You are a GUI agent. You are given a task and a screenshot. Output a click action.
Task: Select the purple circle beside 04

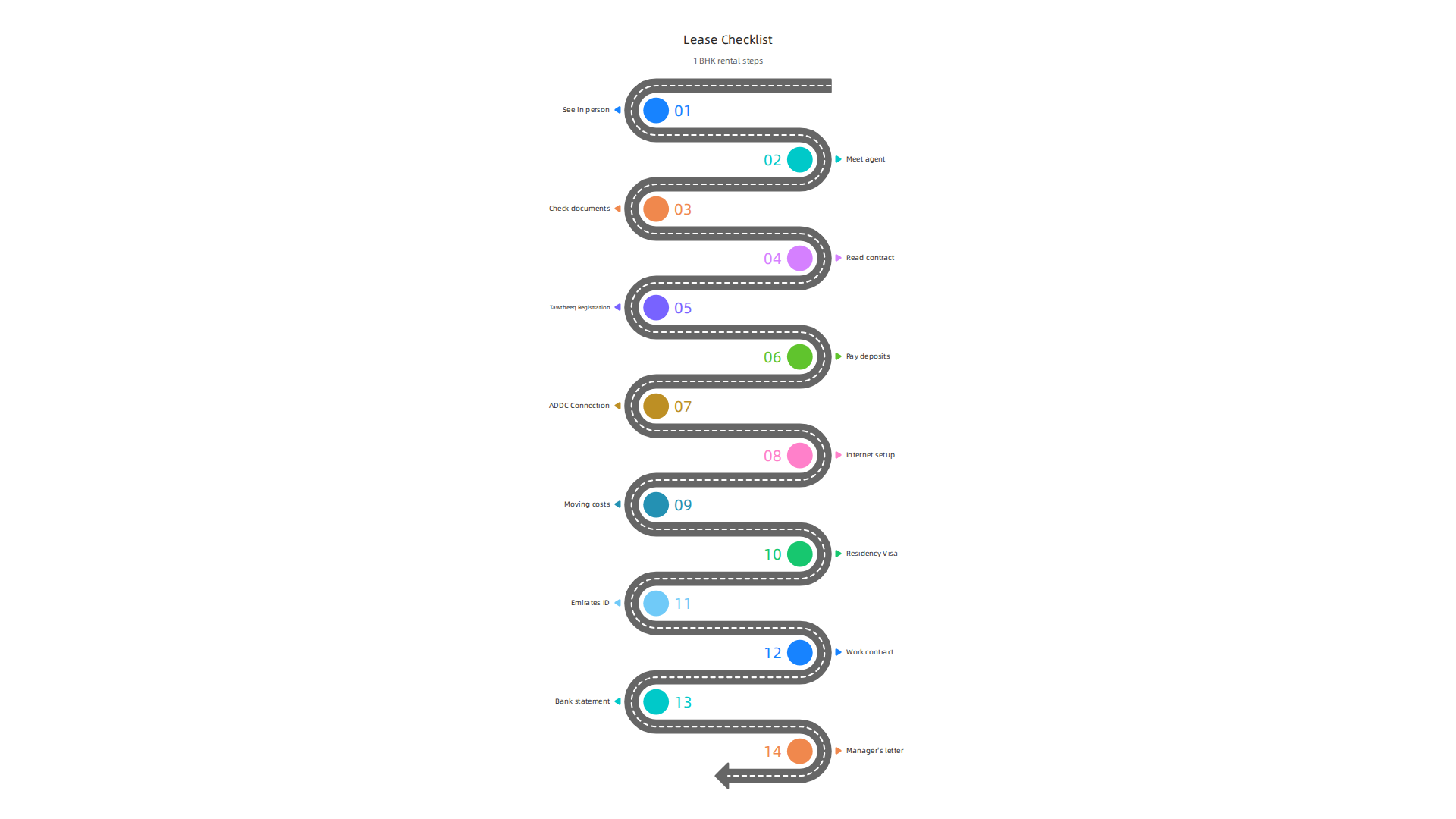[800, 259]
